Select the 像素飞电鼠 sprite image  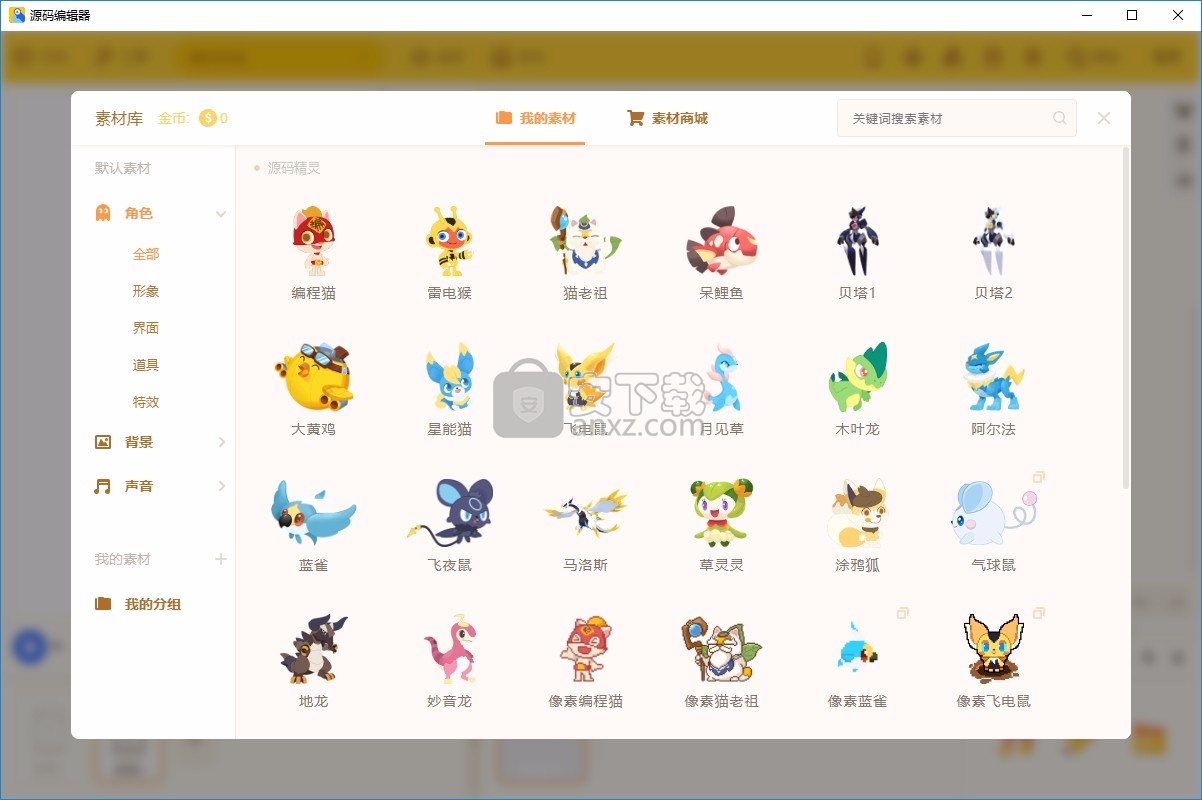(993, 649)
